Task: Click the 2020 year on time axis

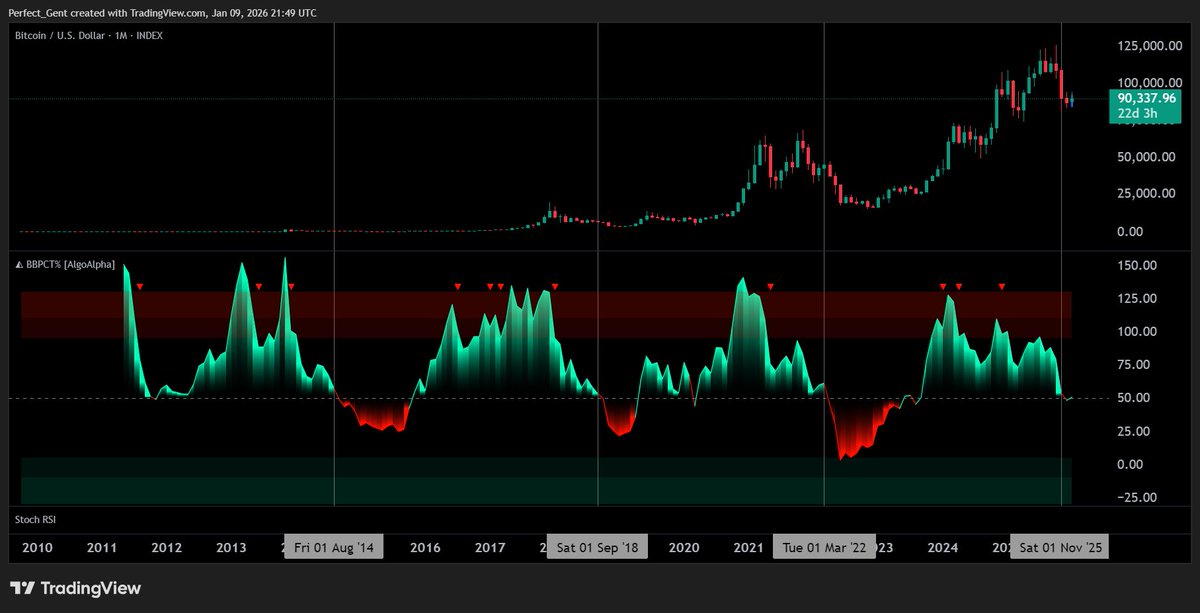Action: click(x=684, y=547)
